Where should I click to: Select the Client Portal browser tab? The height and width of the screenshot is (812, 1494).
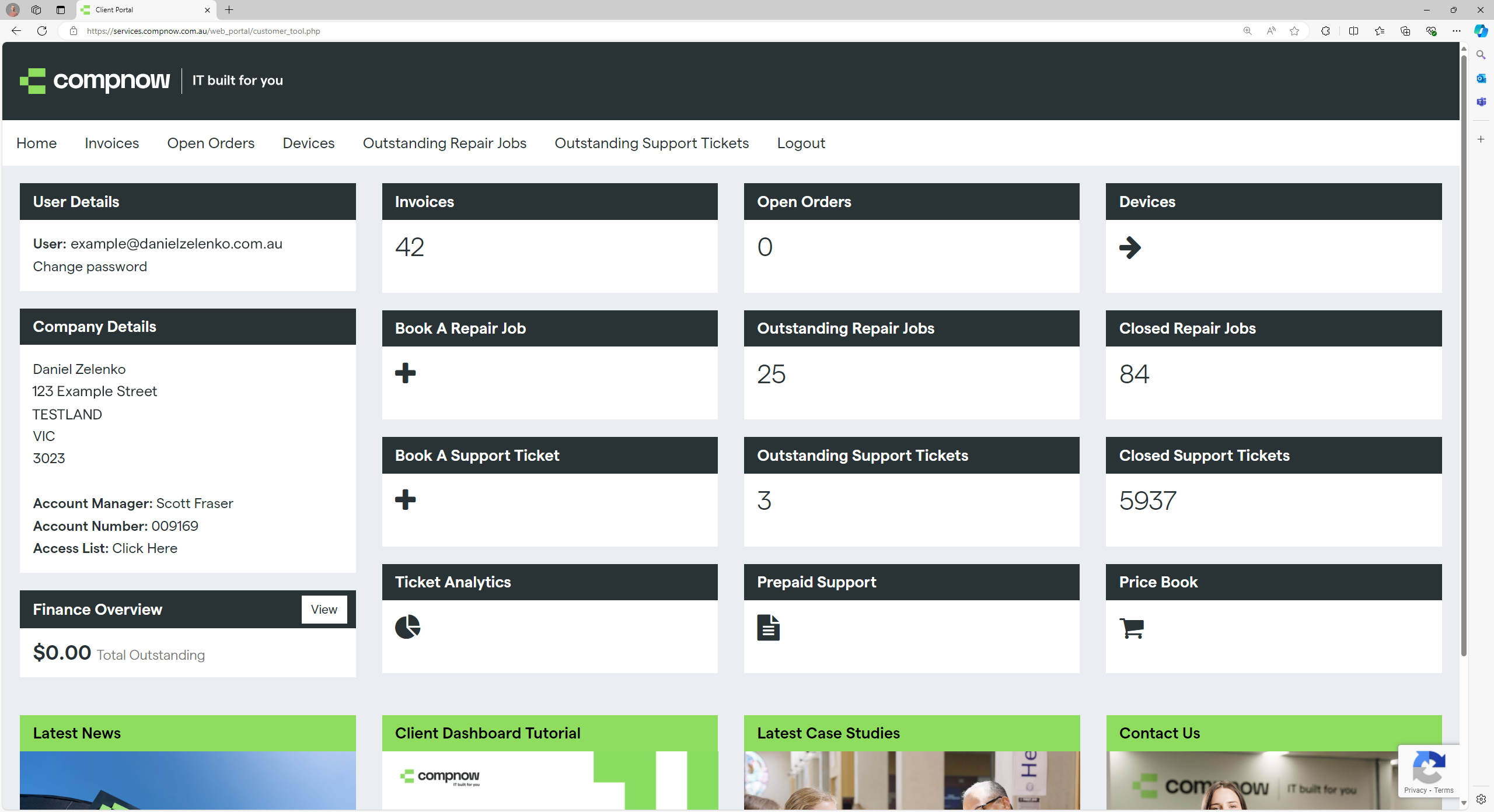(146, 10)
